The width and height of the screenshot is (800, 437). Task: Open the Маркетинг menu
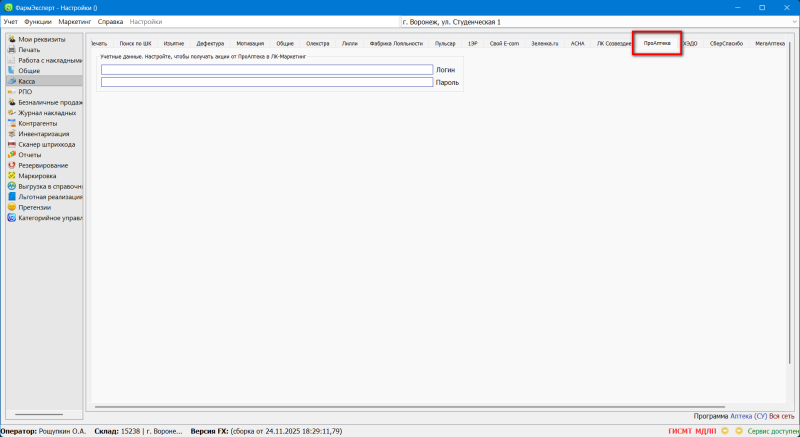pos(73,21)
